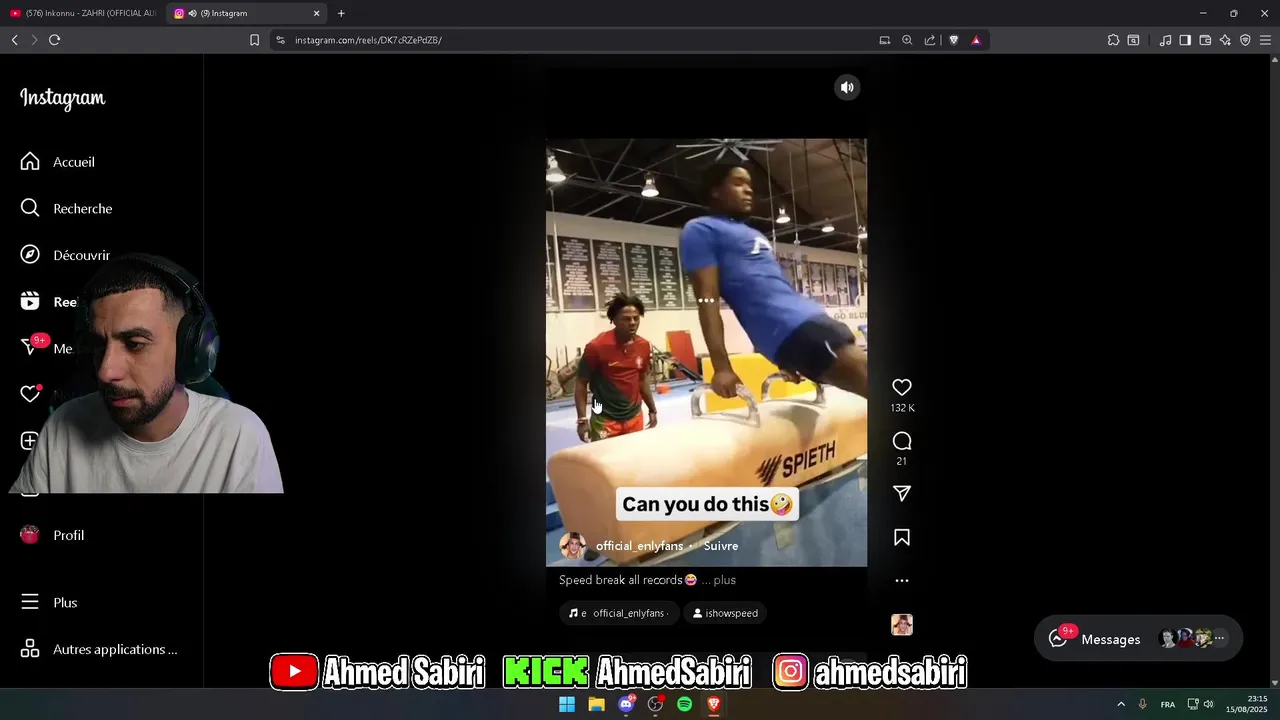
Task: Install the web app from the address bar
Action: click(x=884, y=40)
